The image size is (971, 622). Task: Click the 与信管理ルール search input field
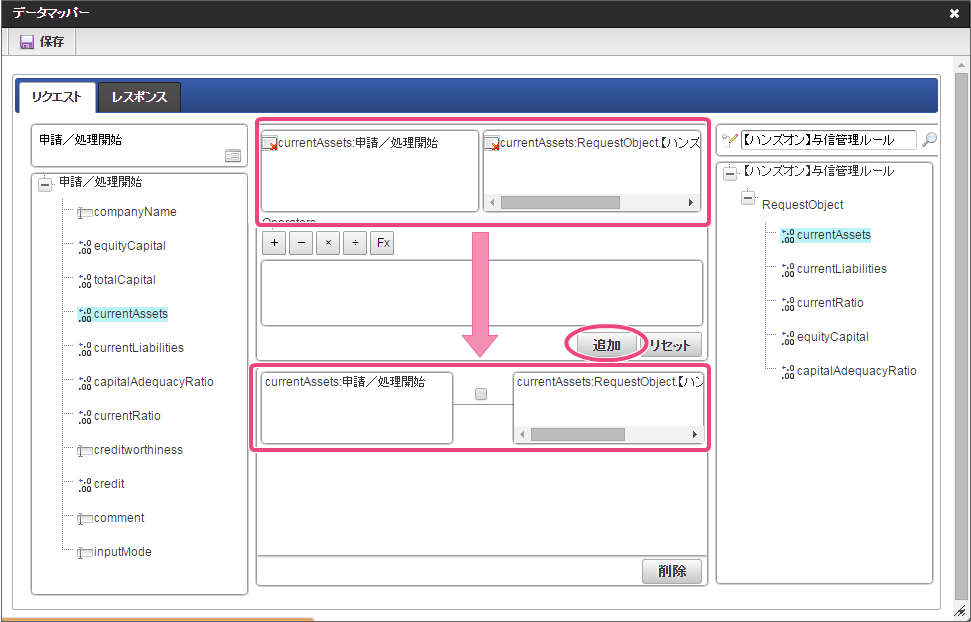pyautogui.click(x=829, y=140)
